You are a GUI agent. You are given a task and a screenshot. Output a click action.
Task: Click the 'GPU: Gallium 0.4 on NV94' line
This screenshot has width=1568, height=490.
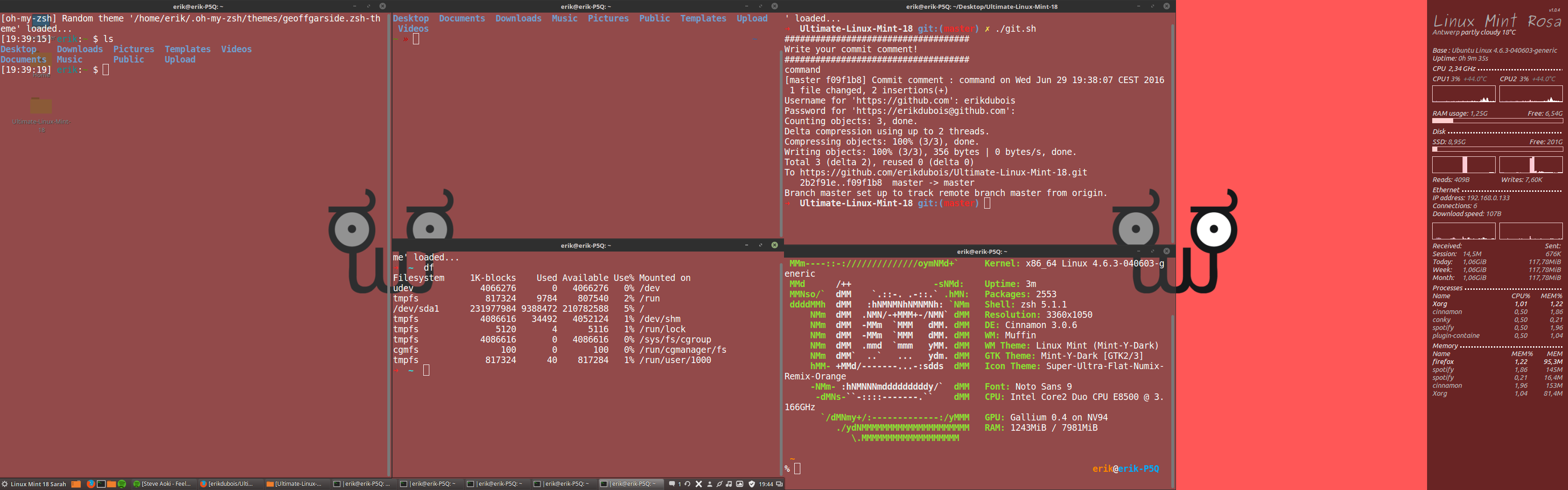[x=1046, y=417]
